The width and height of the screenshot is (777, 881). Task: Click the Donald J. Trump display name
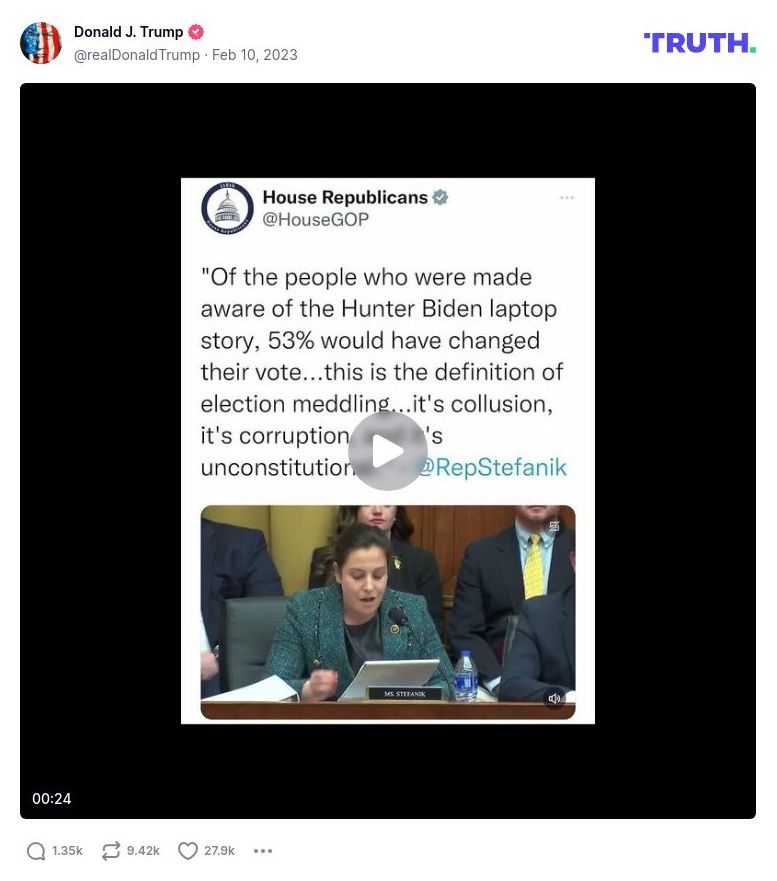click(x=128, y=32)
